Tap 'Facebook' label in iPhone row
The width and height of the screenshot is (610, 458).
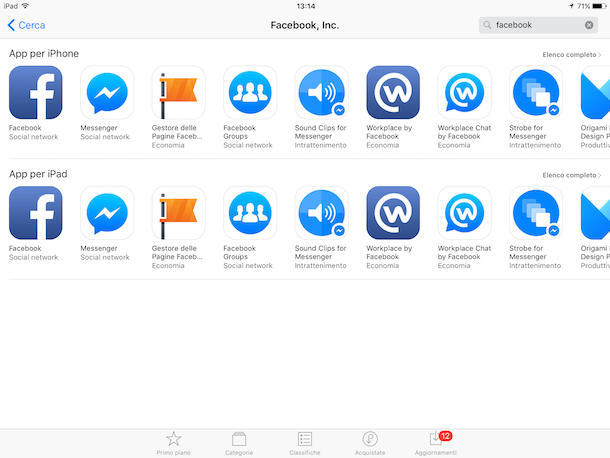point(25,128)
